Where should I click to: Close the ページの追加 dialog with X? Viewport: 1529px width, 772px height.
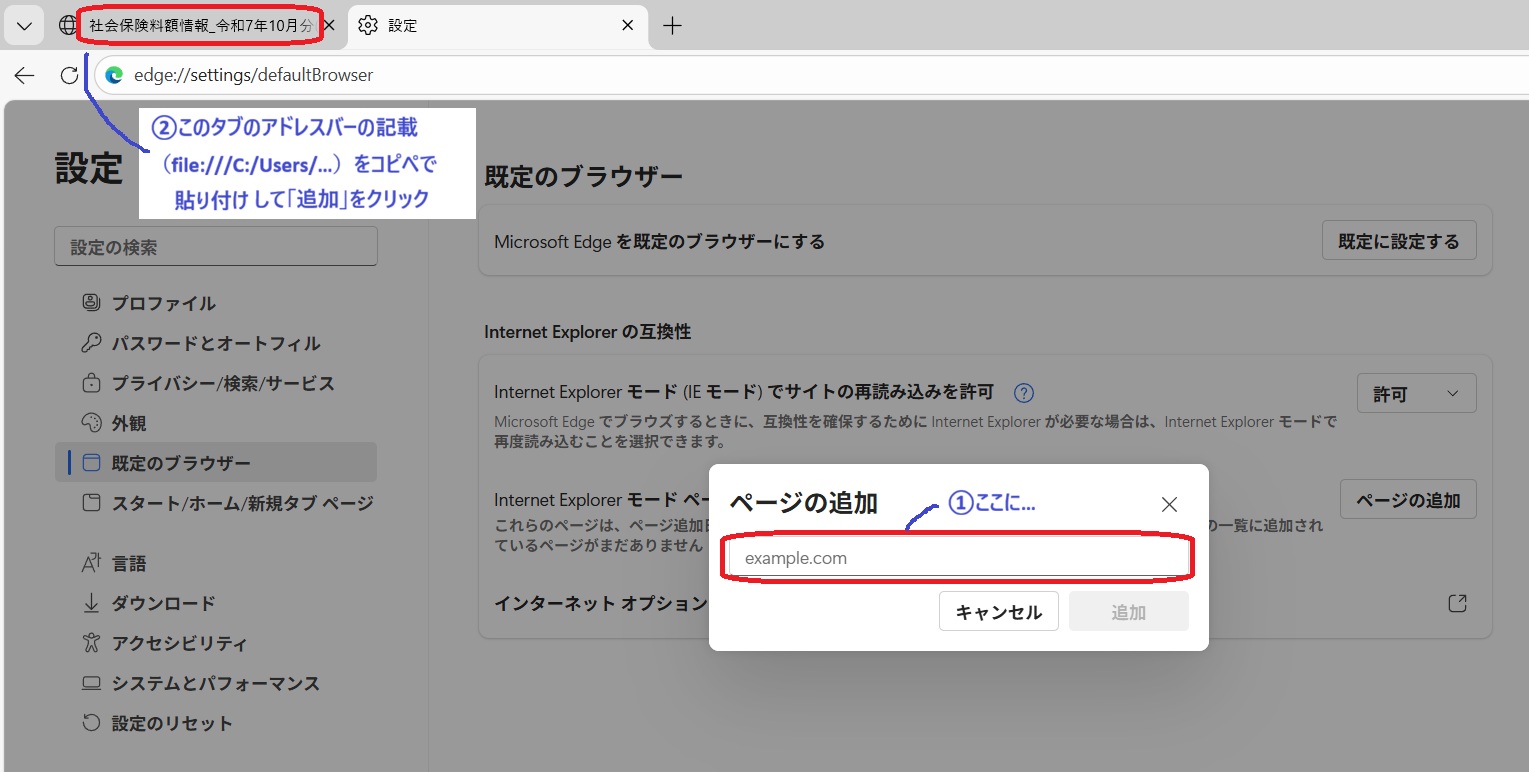click(x=1169, y=504)
